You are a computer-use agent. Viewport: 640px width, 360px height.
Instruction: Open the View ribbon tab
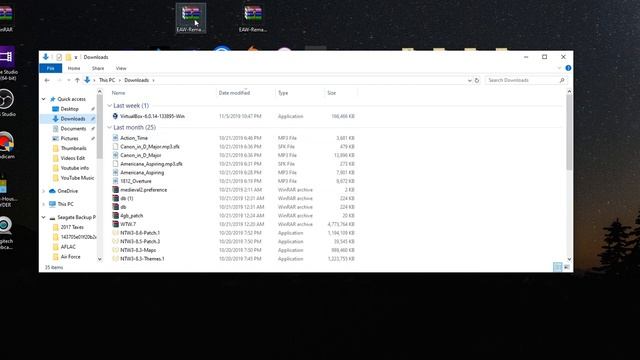(x=121, y=69)
